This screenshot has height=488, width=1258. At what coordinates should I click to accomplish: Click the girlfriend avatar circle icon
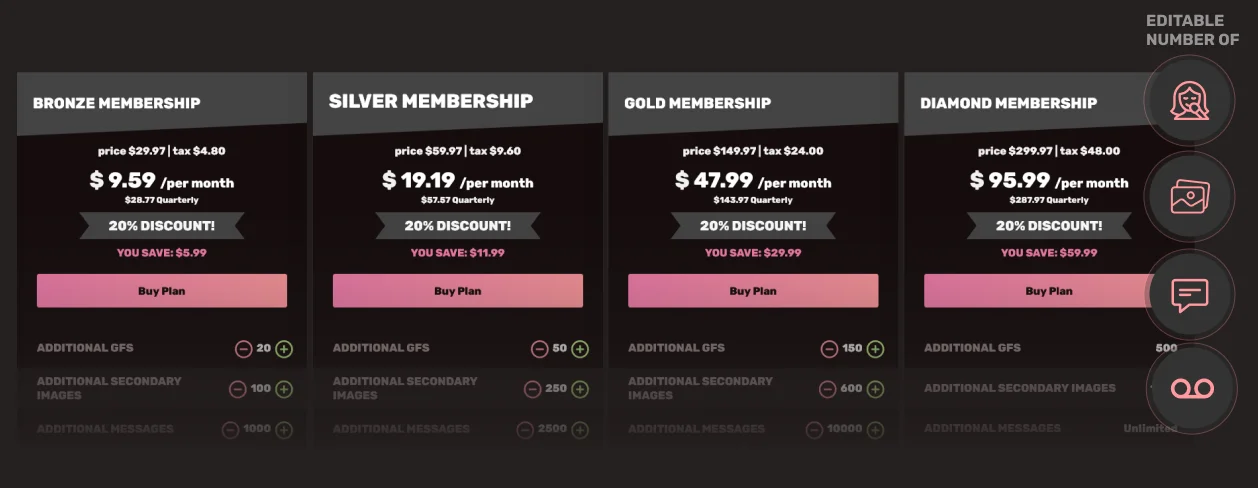click(x=1189, y=101)
